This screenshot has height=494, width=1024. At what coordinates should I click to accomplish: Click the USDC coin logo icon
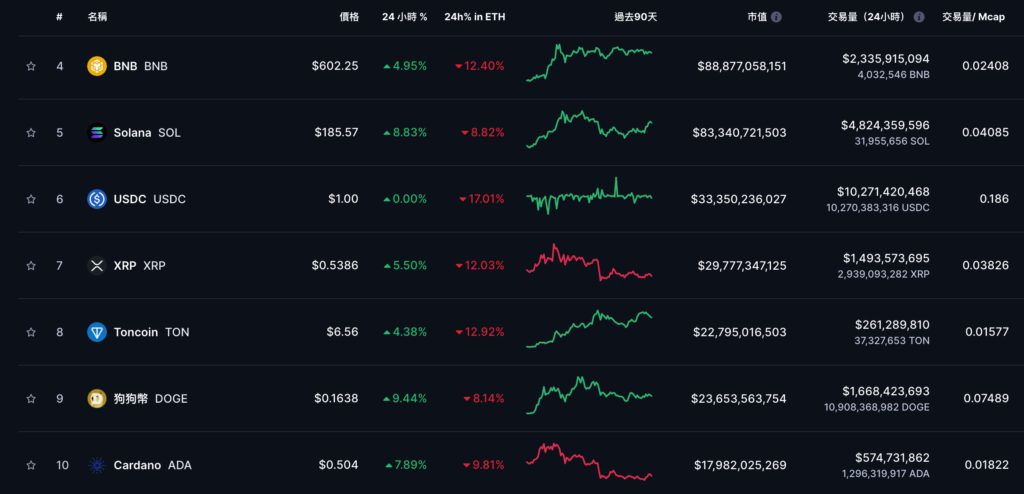[97, 199]
